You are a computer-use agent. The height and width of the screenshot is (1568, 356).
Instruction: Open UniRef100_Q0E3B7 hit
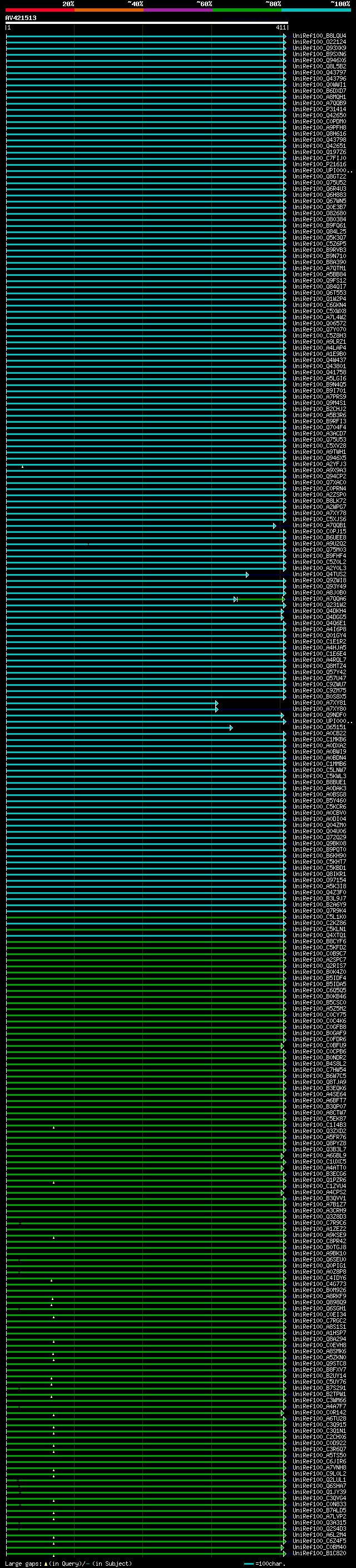coord(319,207)
